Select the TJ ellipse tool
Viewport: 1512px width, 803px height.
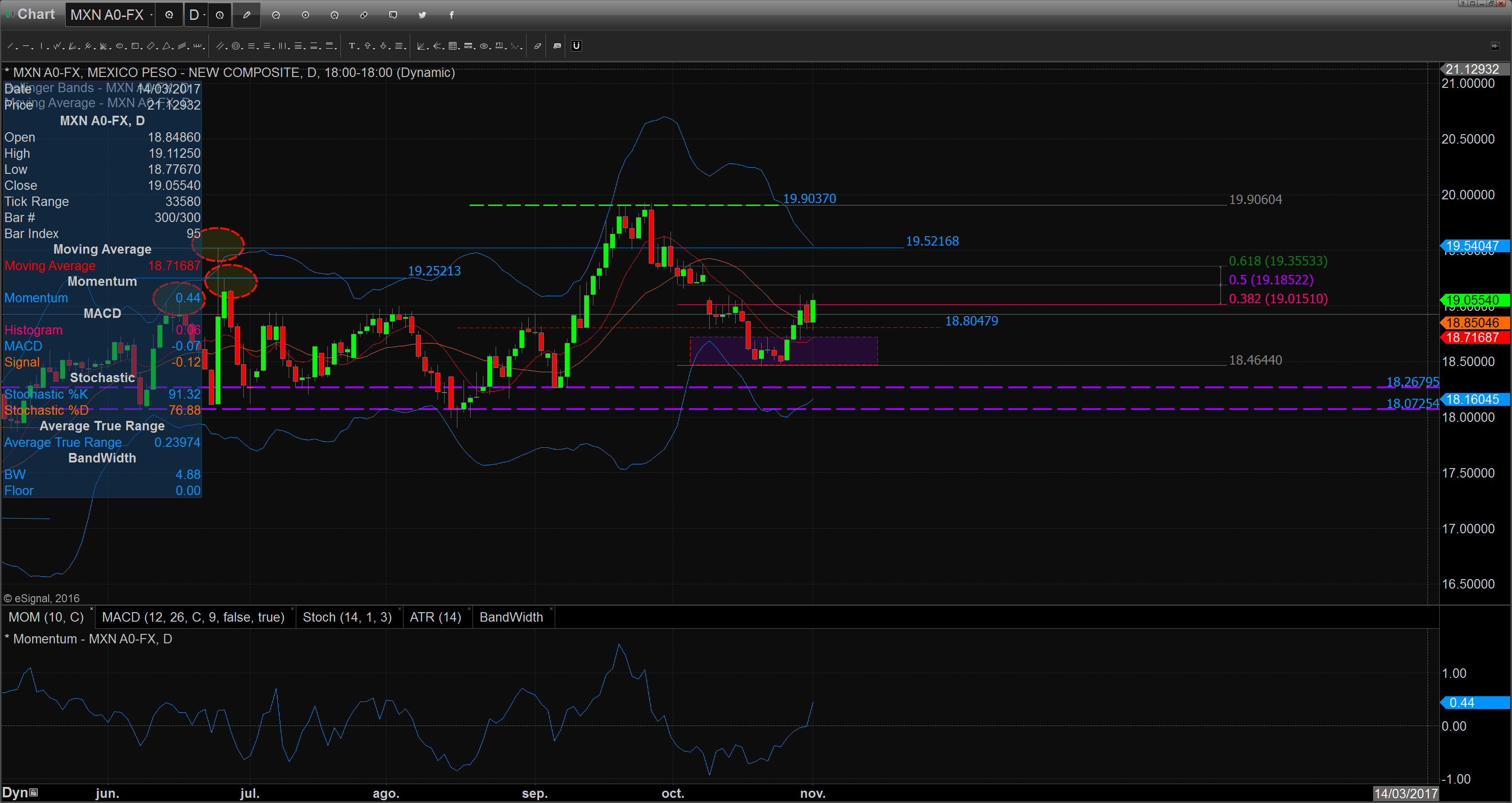point(484,46)
